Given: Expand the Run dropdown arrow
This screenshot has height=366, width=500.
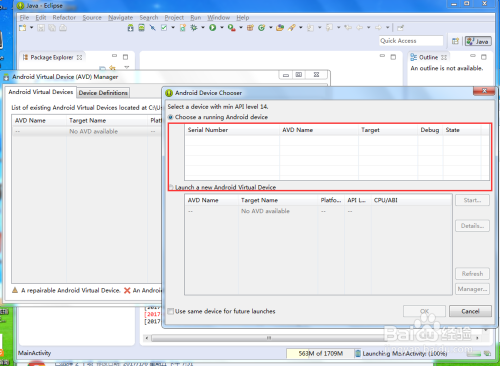Looking at the screenshot, I should pyautogui.click(x=222, y=28).
